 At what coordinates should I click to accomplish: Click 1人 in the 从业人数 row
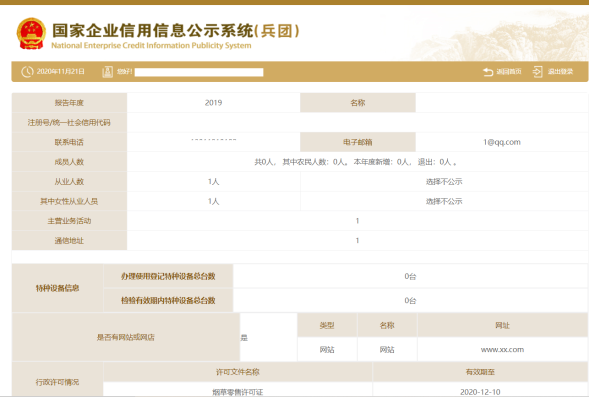tap(213, 182)
